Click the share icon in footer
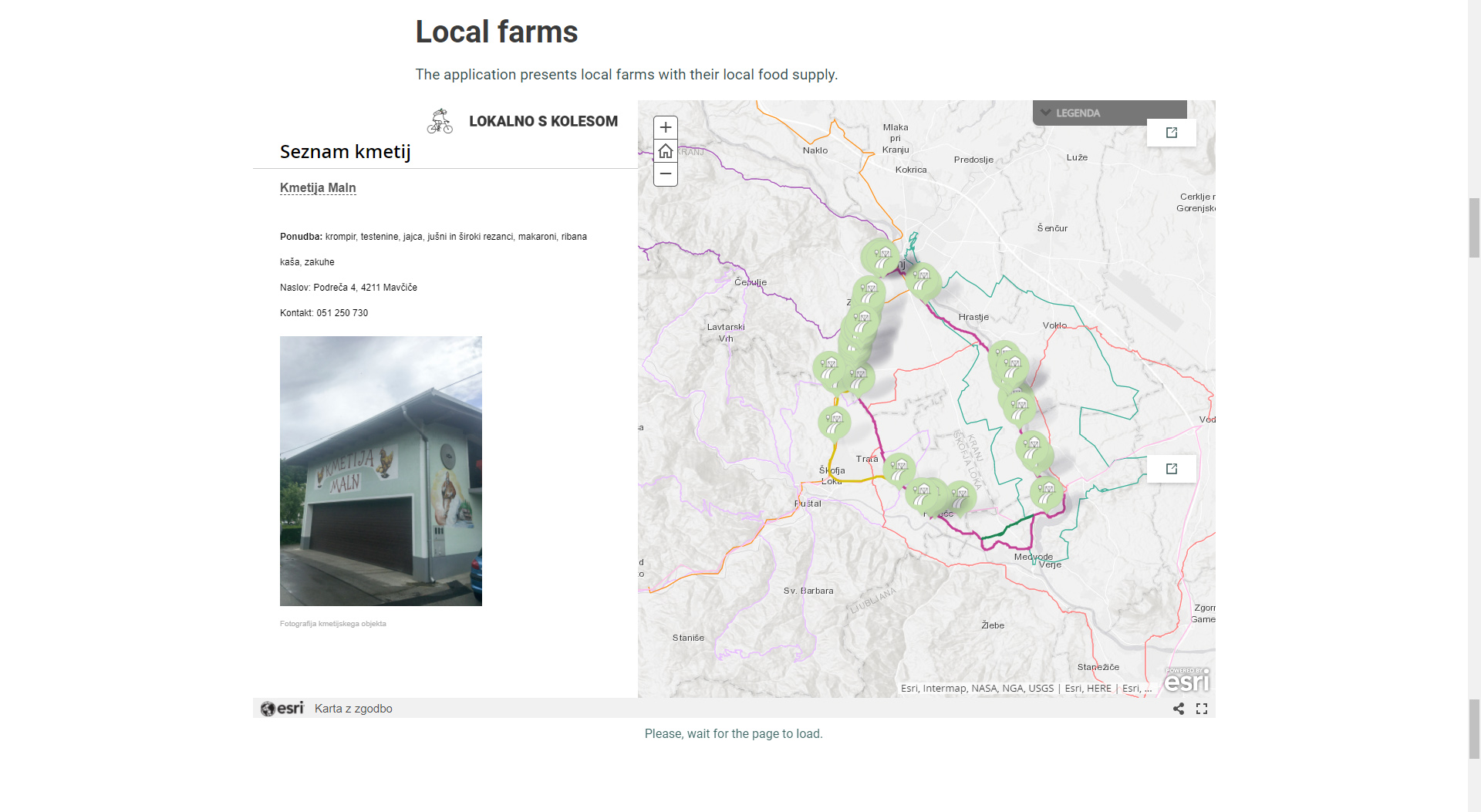1481x812 pixels. (1179, 709)
